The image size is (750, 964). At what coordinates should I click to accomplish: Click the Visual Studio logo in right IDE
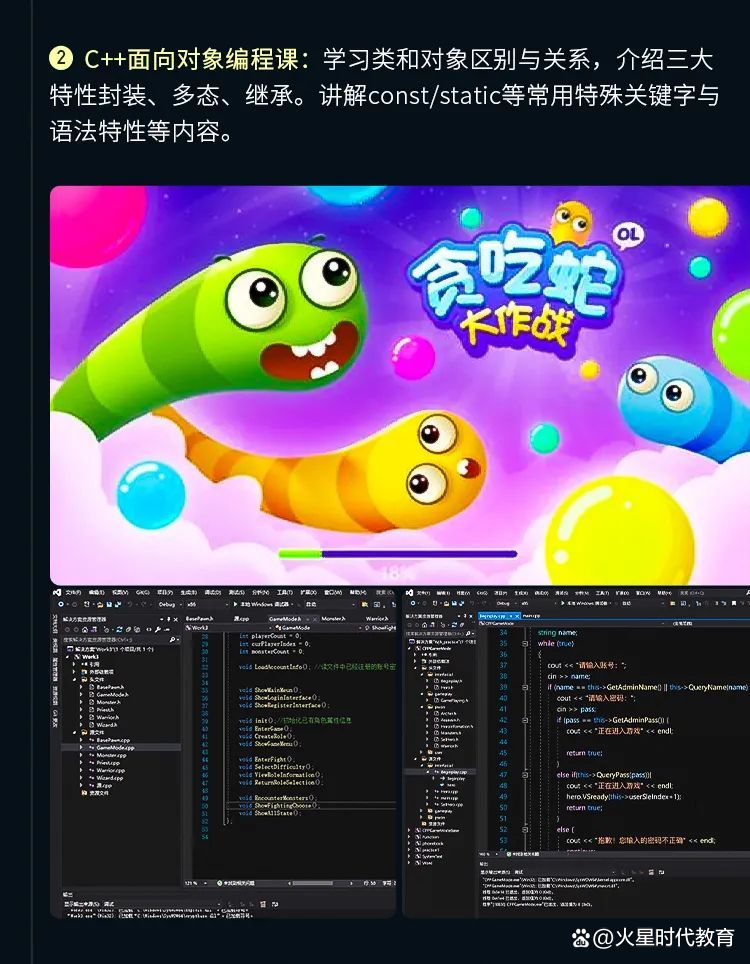(x=410, y=592)
